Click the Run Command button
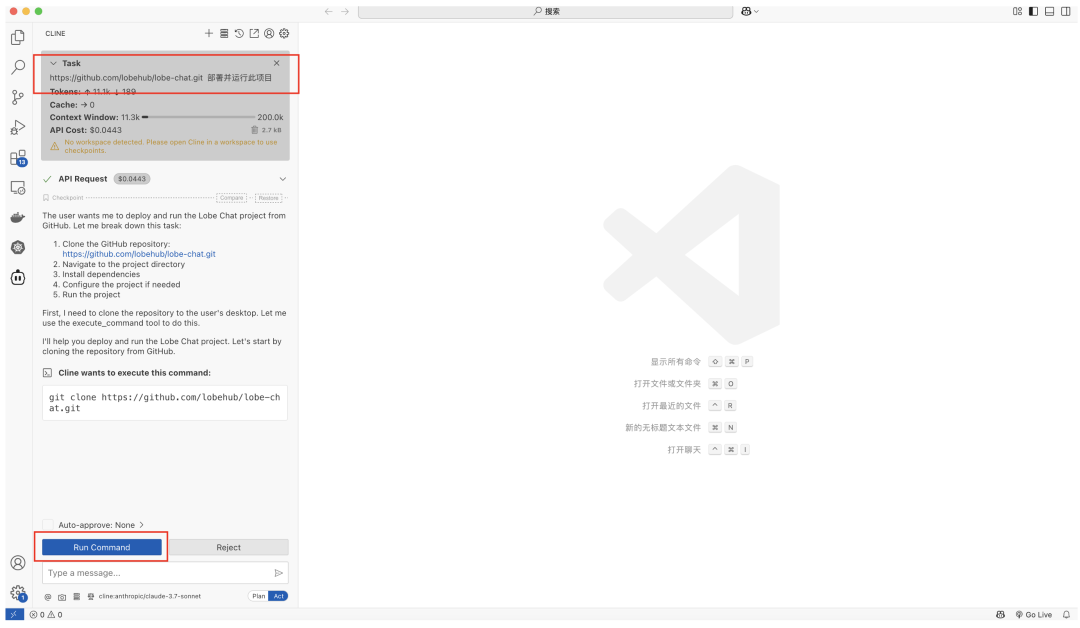 pyautogui.click(x=102, y=547)
